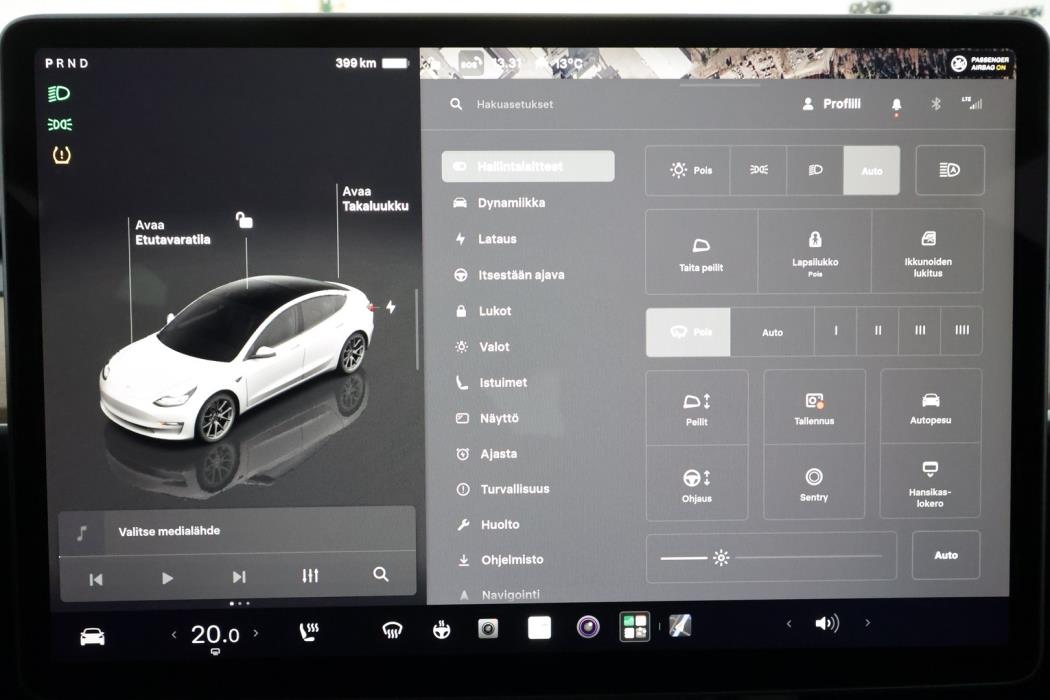Image resolution: width=1050 pixels, height=700 pixels.
Task: Skip to next track
Action: pyautogui.click(x=239, y=577)
